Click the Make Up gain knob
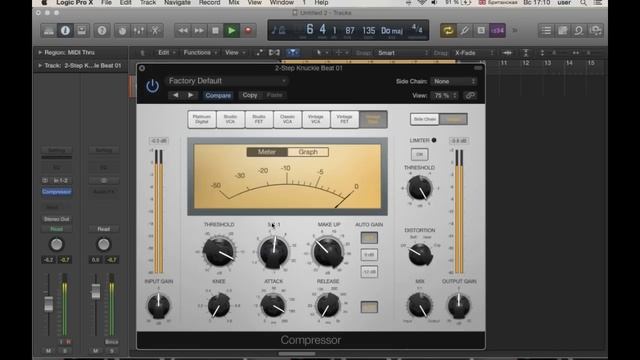Screen dimensions: 640x360 pyautogui.click(x=328, y=252)
